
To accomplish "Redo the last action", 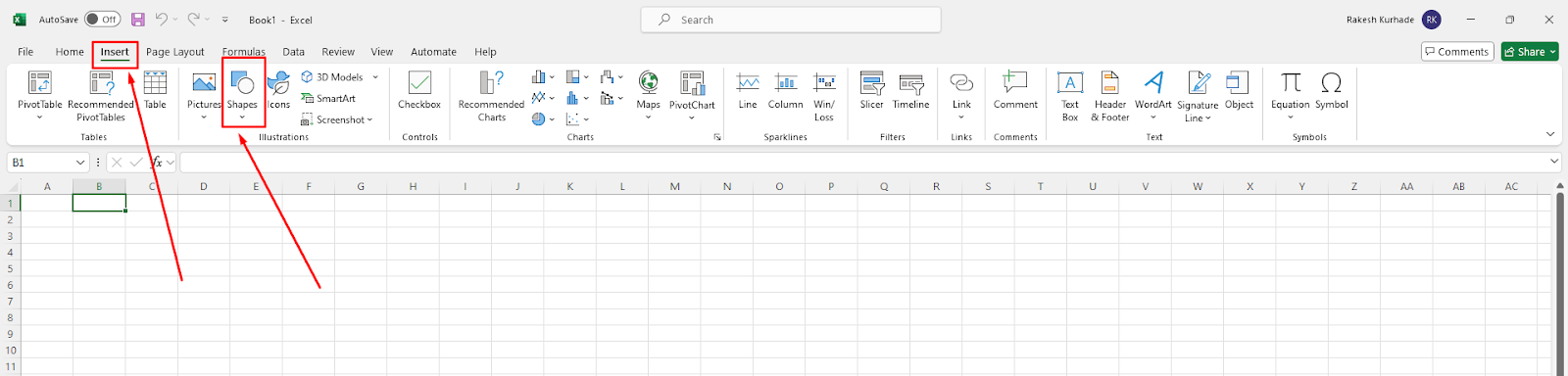I will tap(194, 20).
